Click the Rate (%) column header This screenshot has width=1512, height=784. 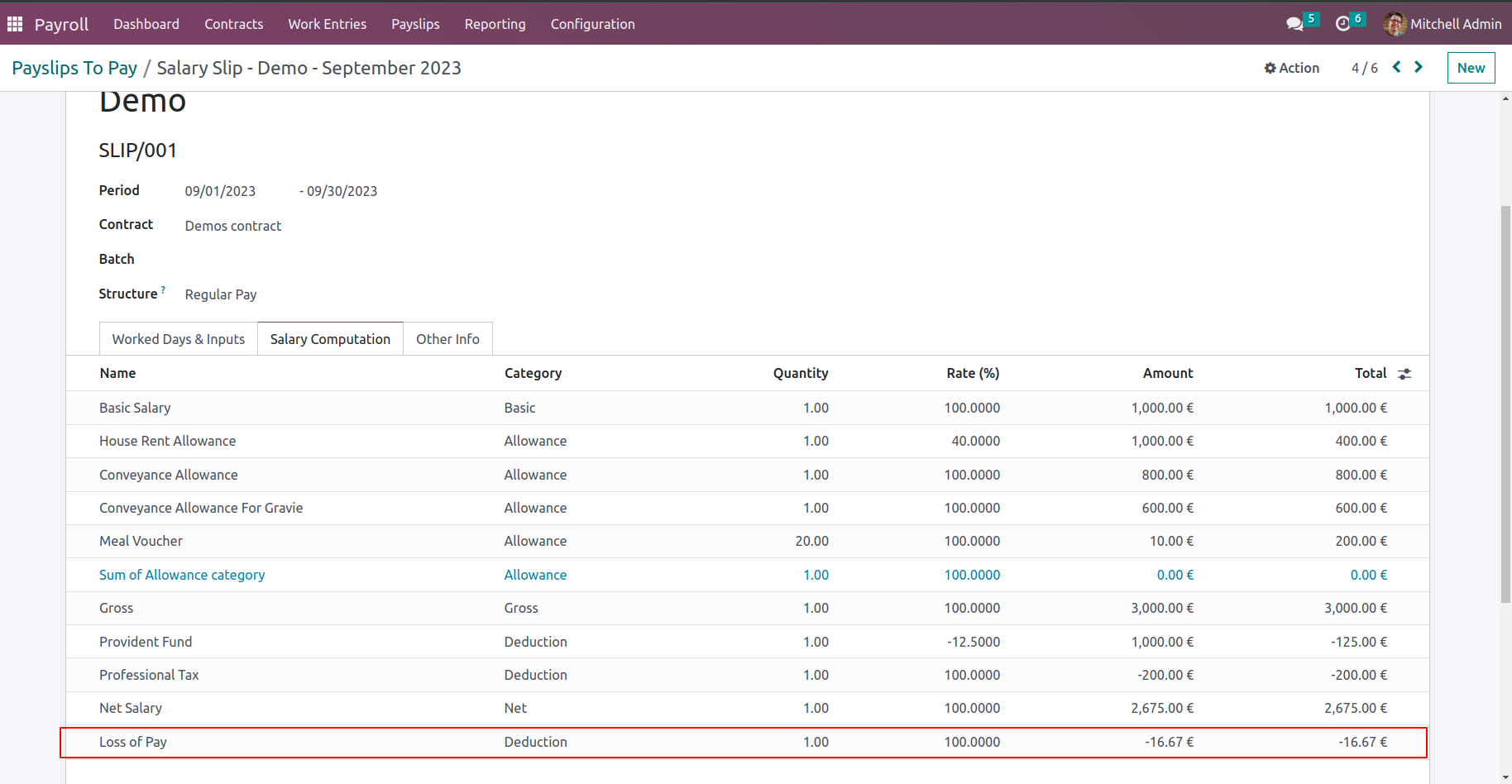pyautogui.click(x=973, y=373)
